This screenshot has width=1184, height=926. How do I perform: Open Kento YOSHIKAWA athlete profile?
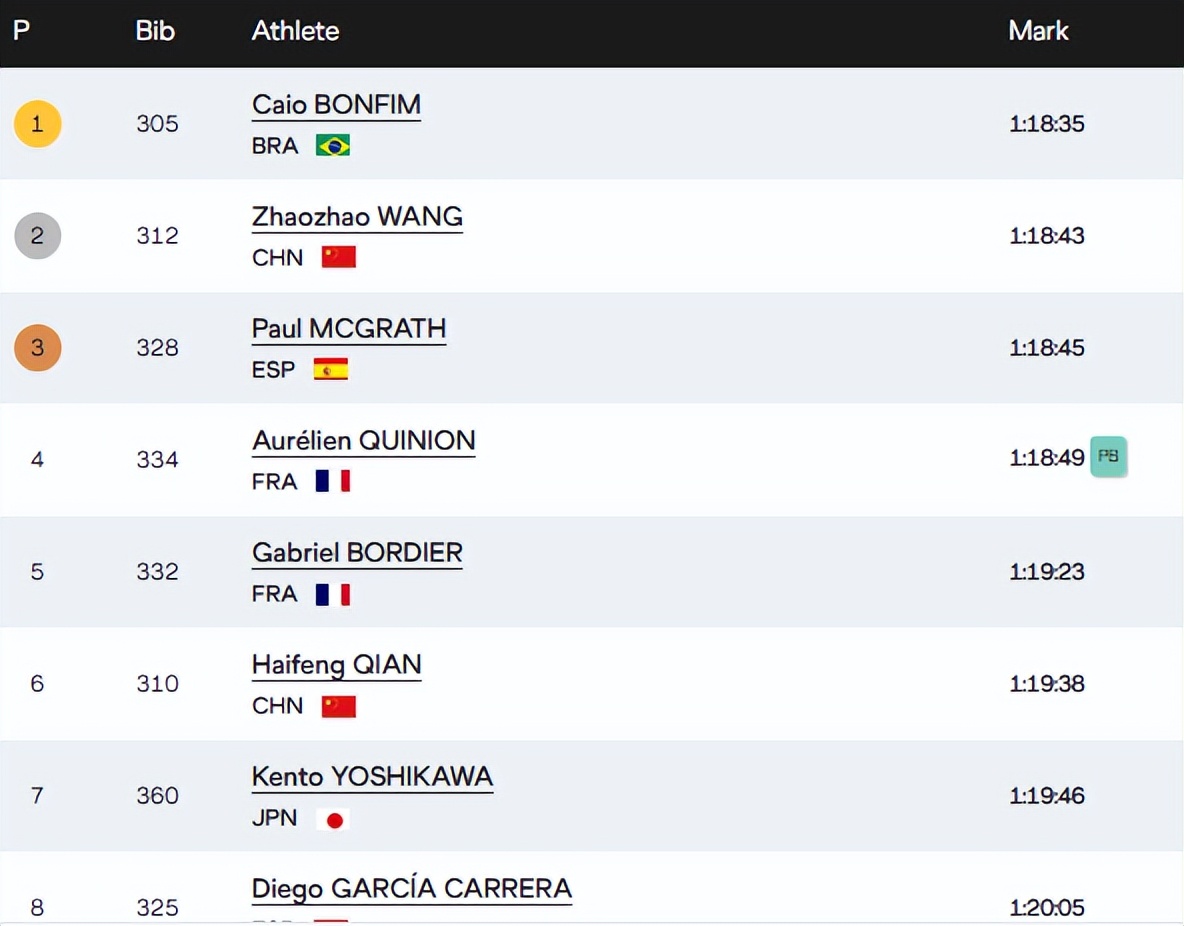tap(372, 777)
